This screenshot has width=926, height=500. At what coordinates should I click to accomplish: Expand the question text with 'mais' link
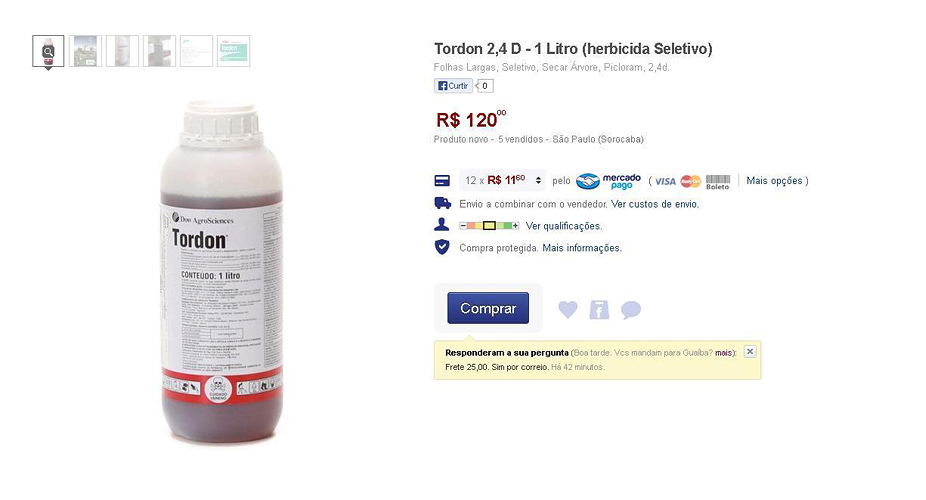pyautogui.click(x=723, y=353)
